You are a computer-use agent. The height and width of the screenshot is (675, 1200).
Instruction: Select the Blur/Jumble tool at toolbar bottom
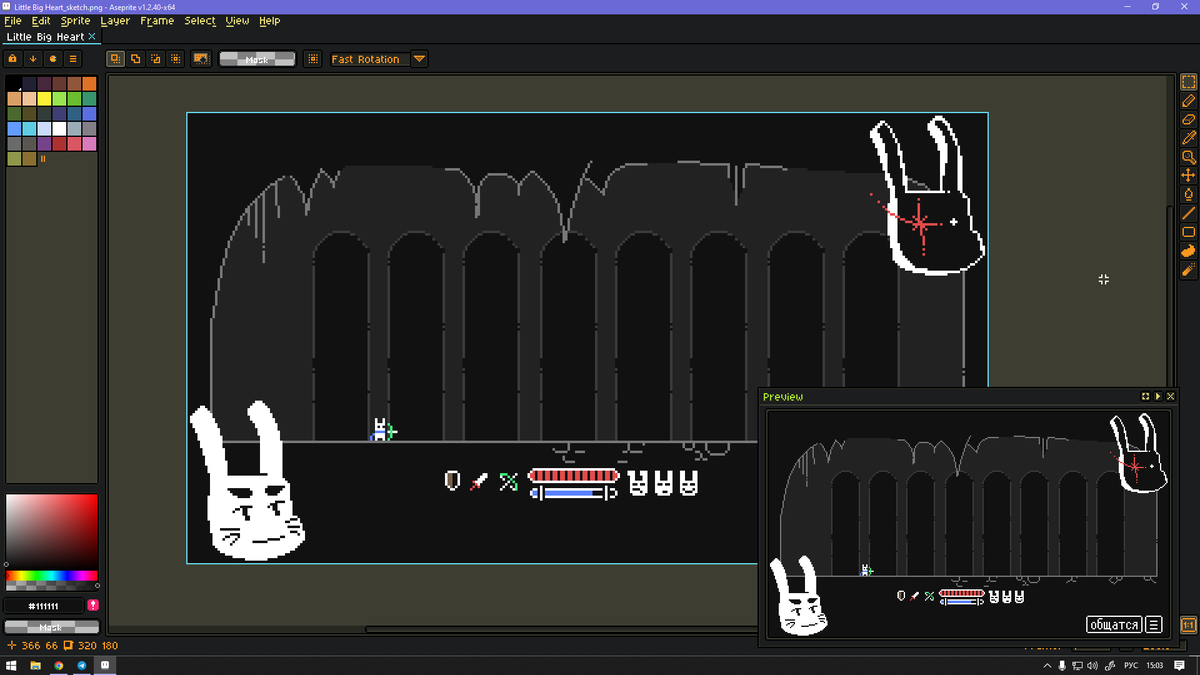tap(1189, 269)
